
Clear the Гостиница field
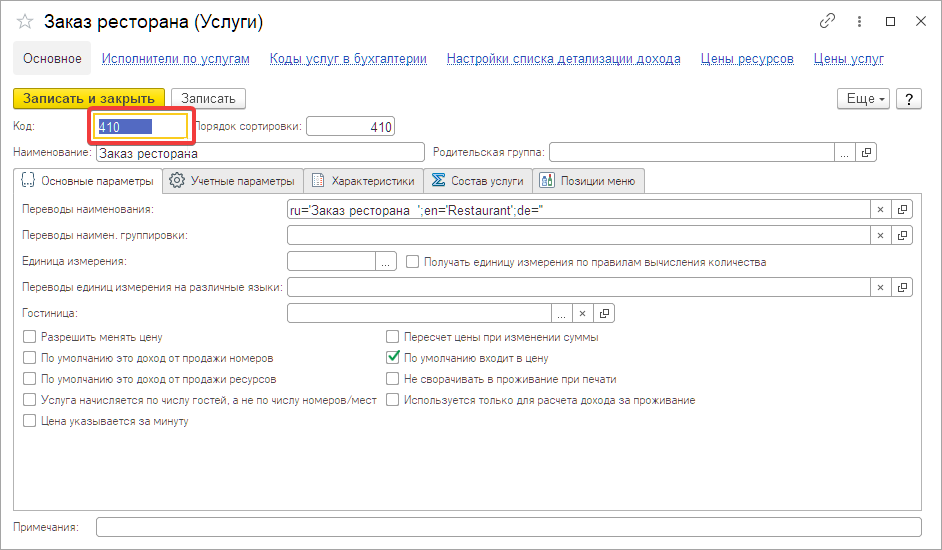pos(582,313)
